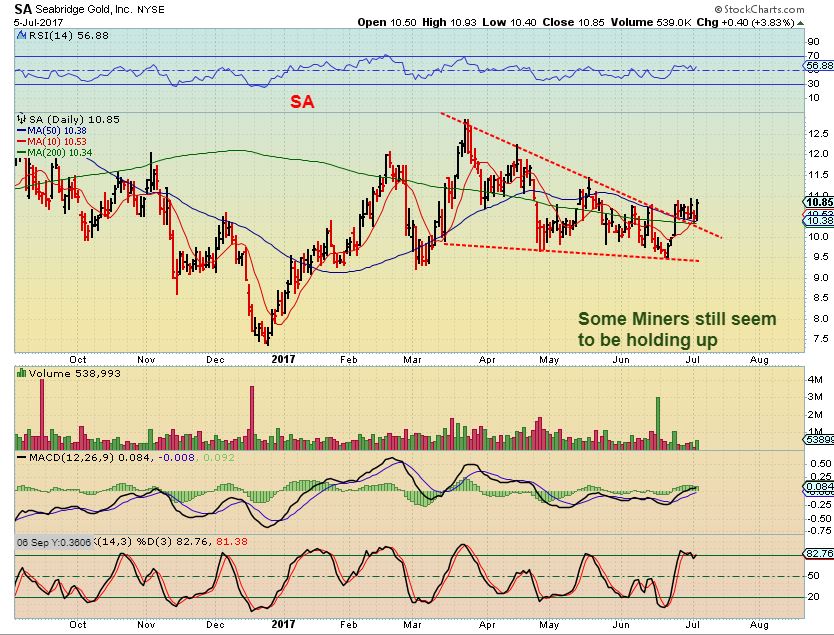Click the black MACD line marker in legend
Image resolution: width=834 pixels, height=635 pixels.
point(22,457)
